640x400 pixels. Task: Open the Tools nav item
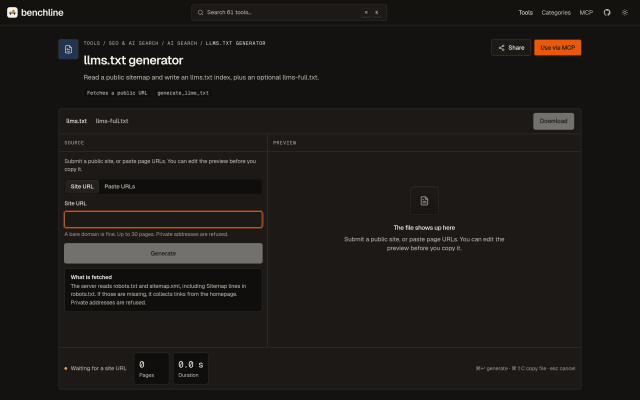pos(525,13)
